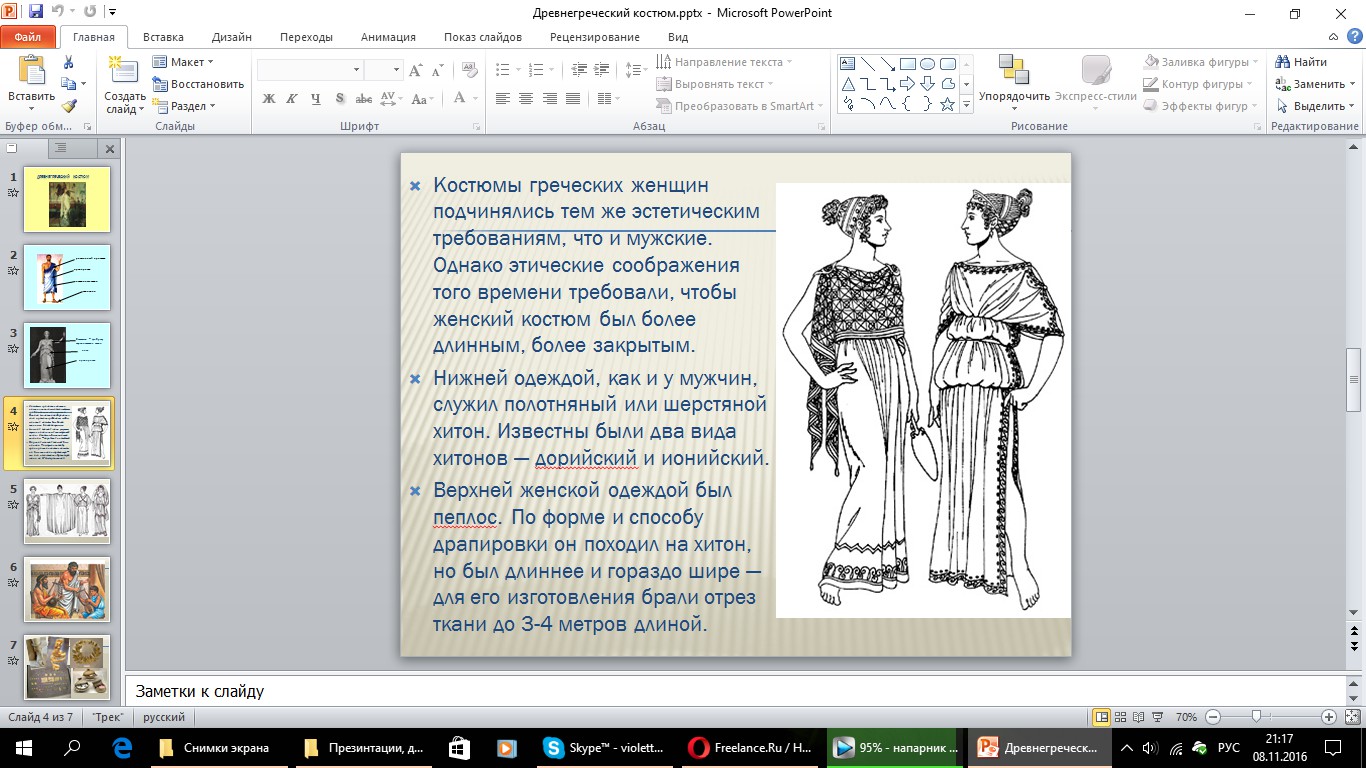The width and height of the screenshot is (1366, 768).
Task: Switch to Slide Sorter view icon
Action: point(1122,717)
